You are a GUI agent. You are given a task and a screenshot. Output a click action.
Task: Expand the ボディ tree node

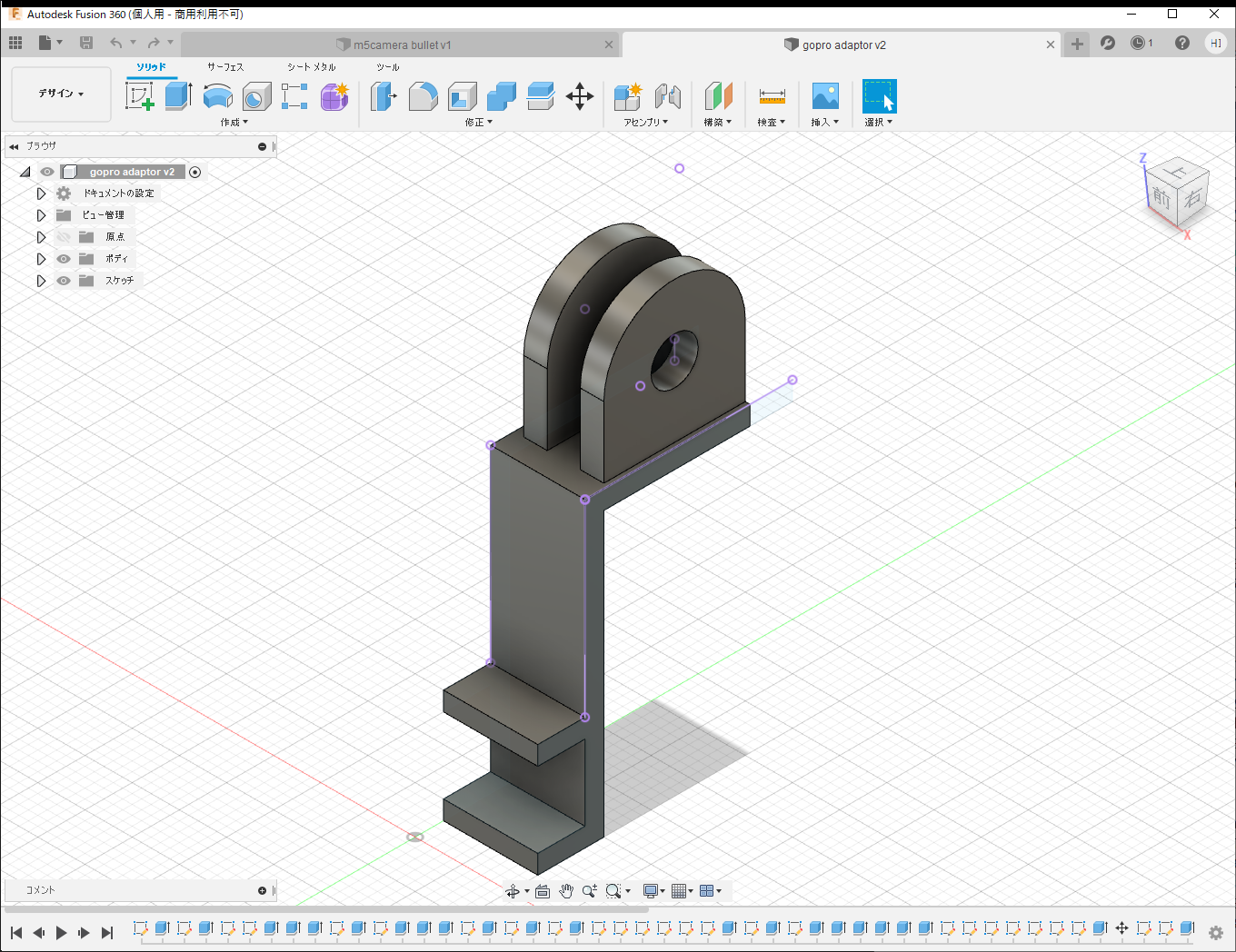pyautogui.click(x=41, y=259)
